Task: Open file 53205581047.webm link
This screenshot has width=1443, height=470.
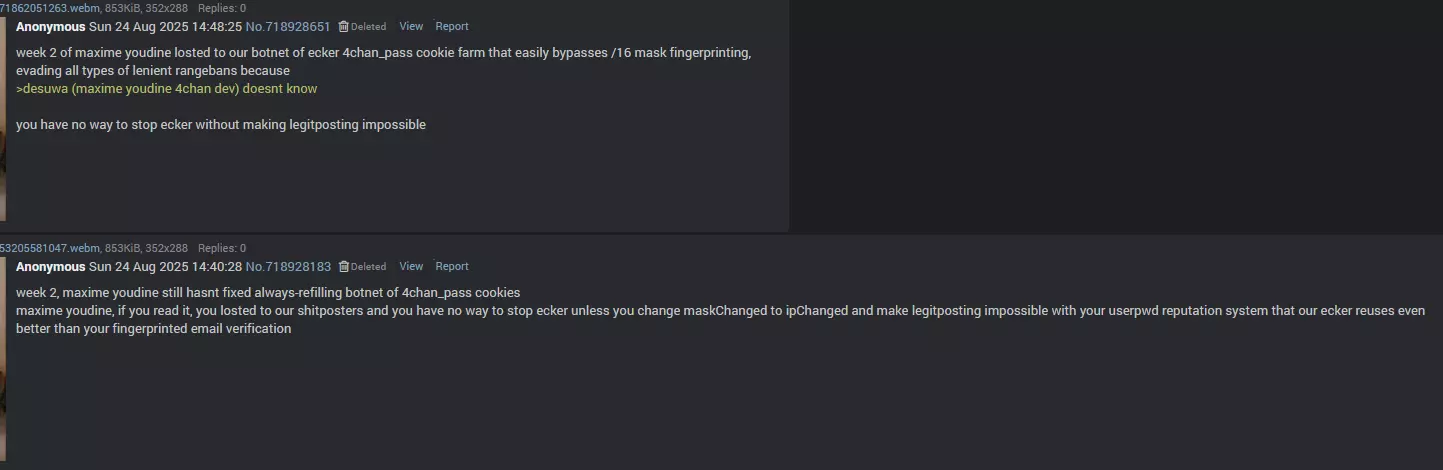Action: (50, 248)
